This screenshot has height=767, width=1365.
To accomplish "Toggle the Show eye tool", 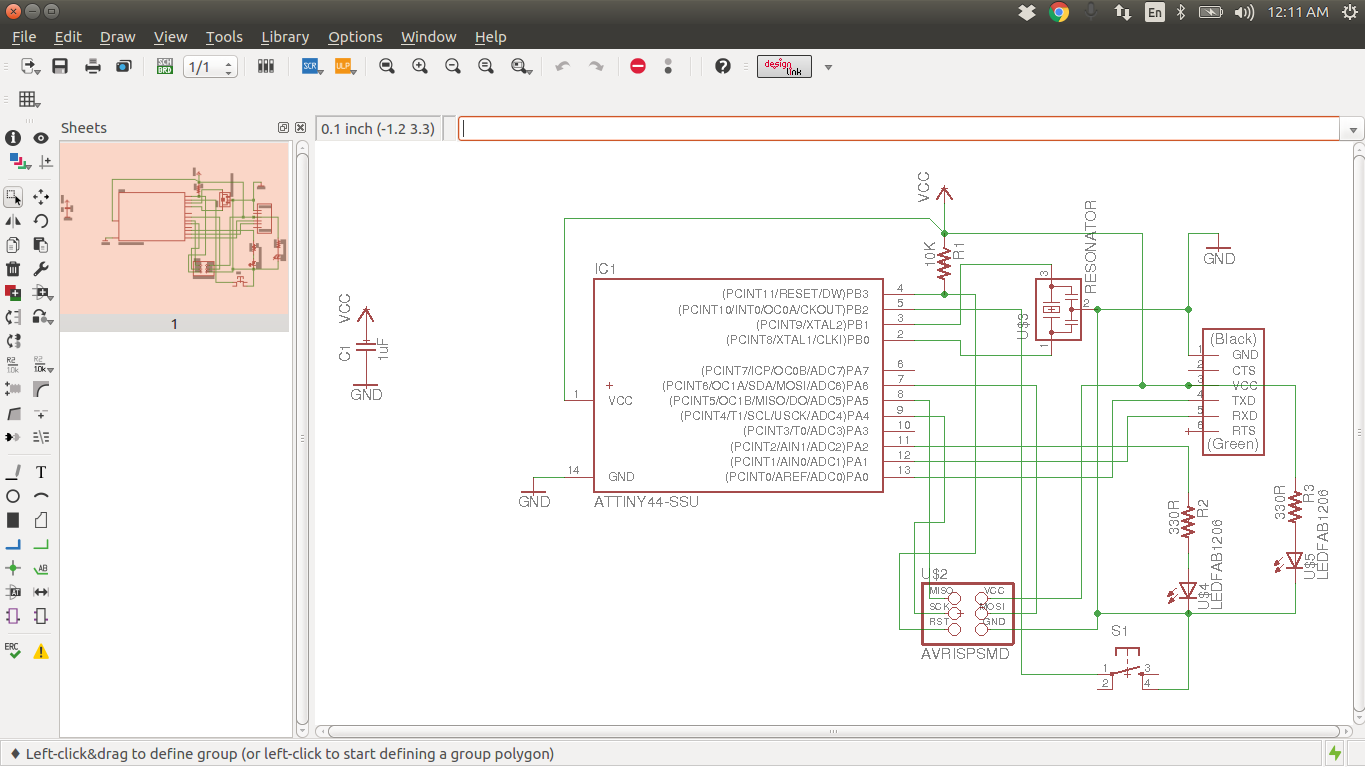I will [41, 138].
